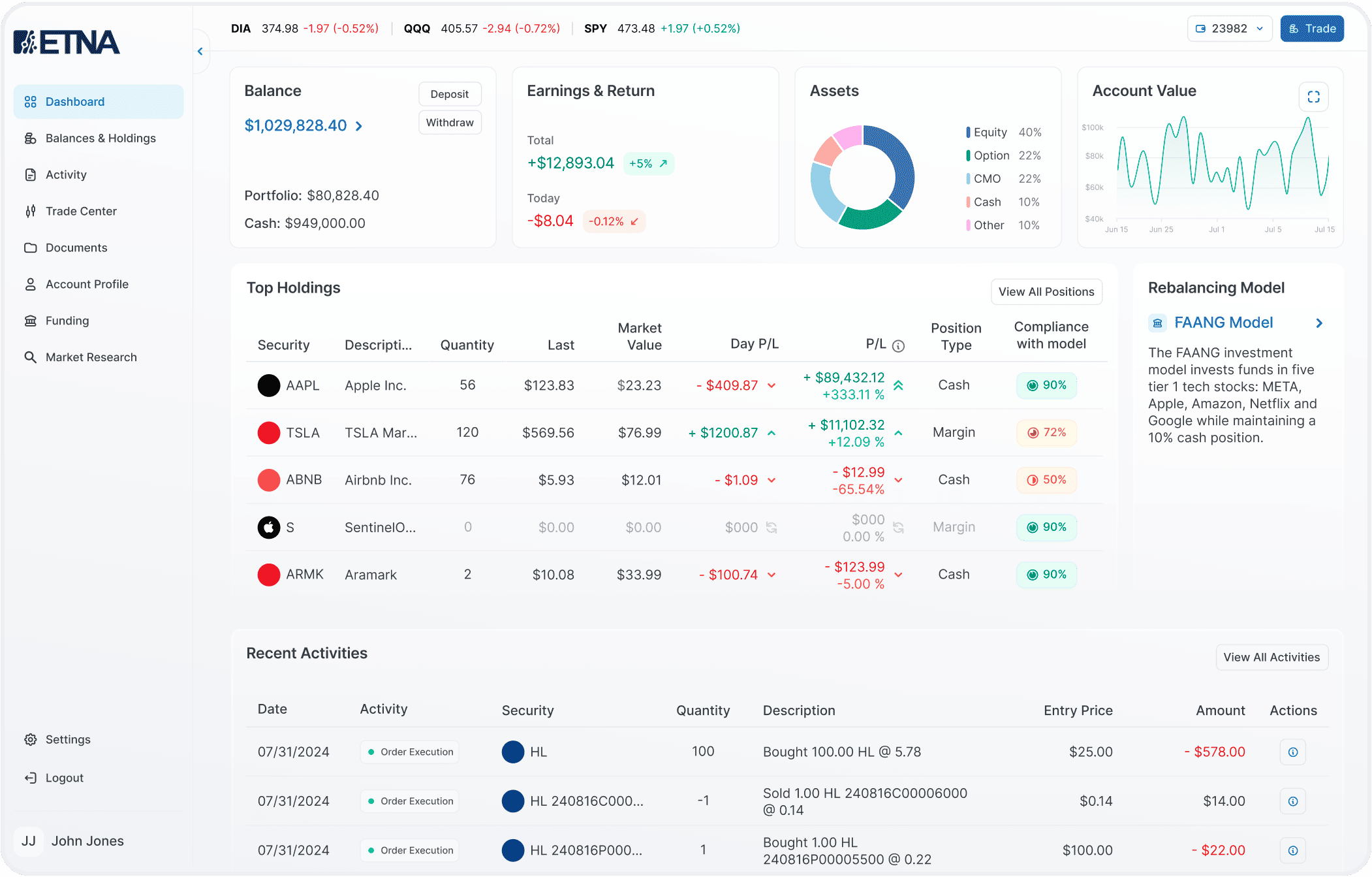This screenshot has width=1372, height=877.
Task: Click the JJ user avatar
Action: pyautogui.click(x=29, y=840)
